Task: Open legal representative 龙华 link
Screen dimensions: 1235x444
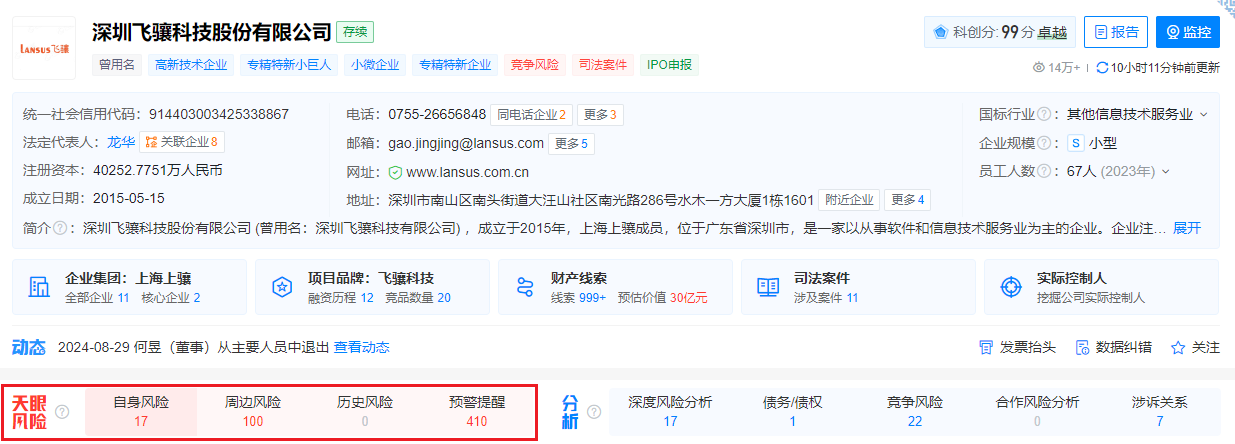Action: click(x=121, y=142)
